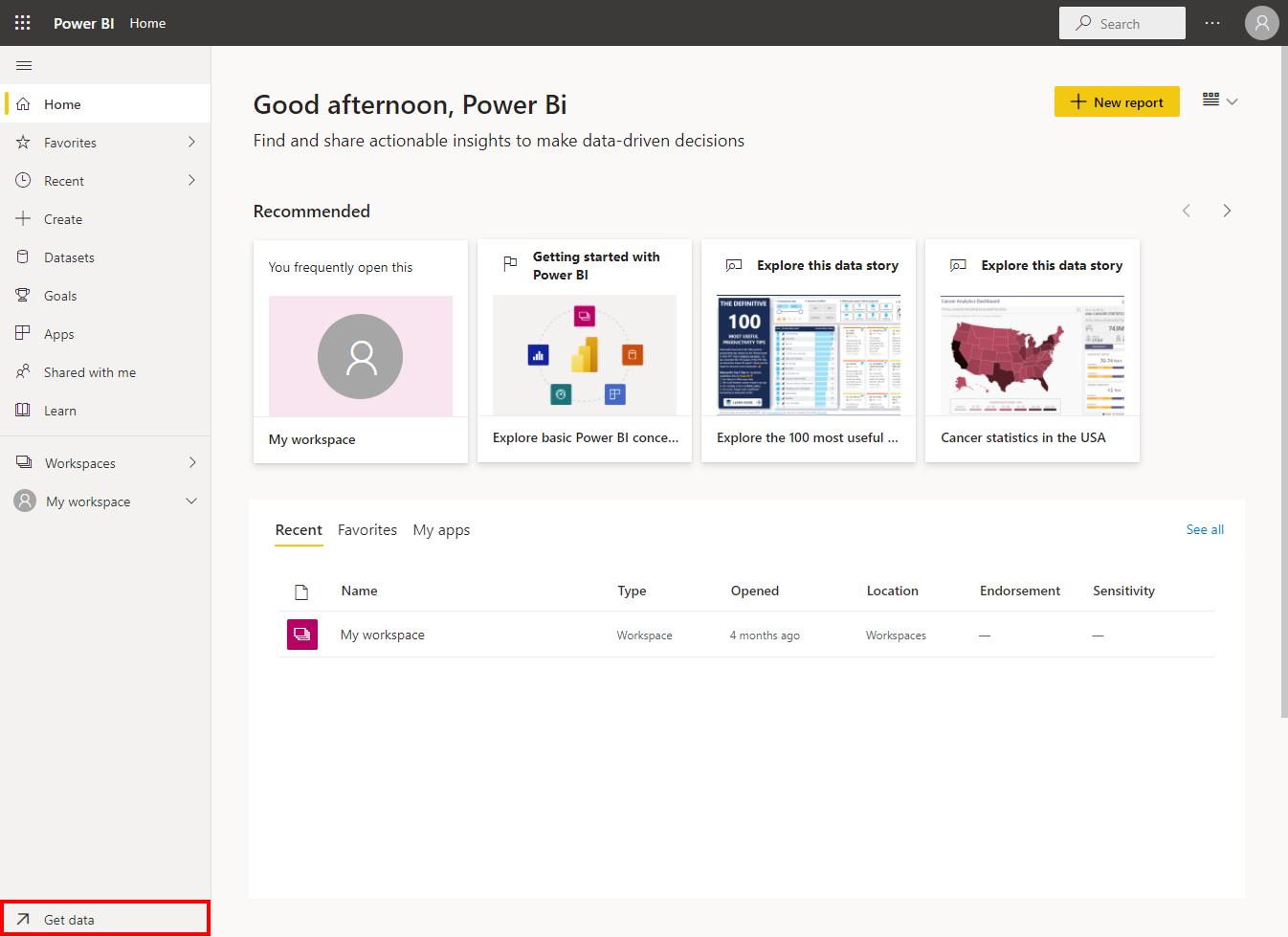Switch to the Favorites tab
1288x937 pixels.
367,530
